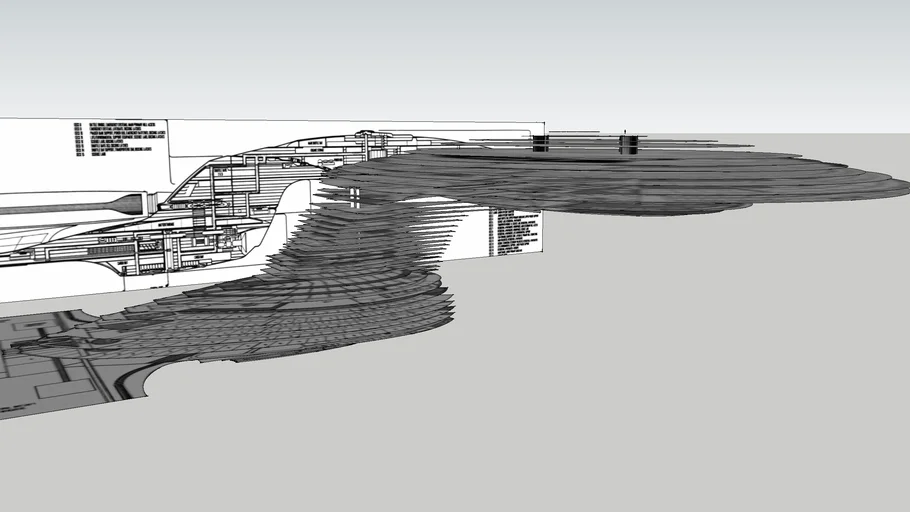The image size is (910, 512).
Task: Click the engineering section interior of the blueprint
Action: click(200, 230)
